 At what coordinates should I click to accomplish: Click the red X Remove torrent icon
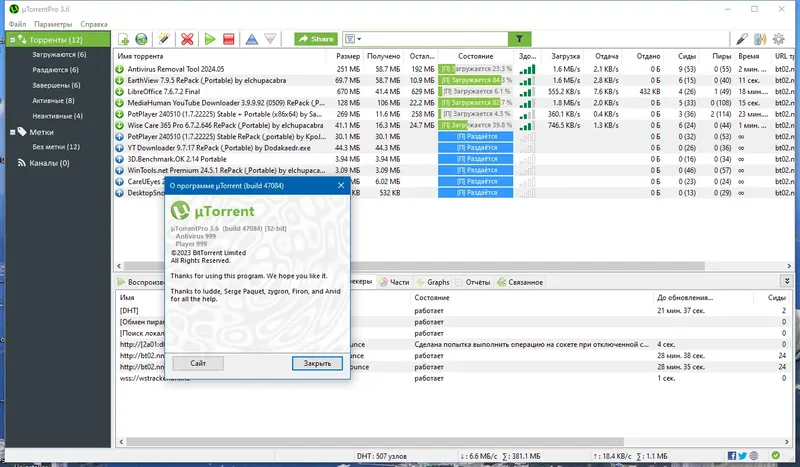187,39
